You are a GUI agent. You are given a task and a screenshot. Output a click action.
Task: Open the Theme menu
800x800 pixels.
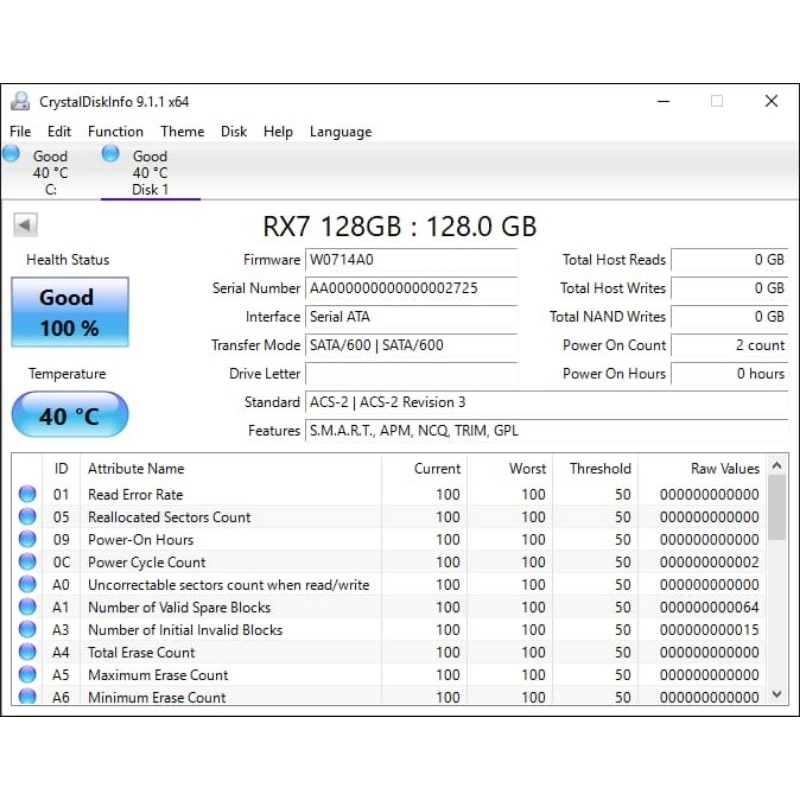pos(182,131)
